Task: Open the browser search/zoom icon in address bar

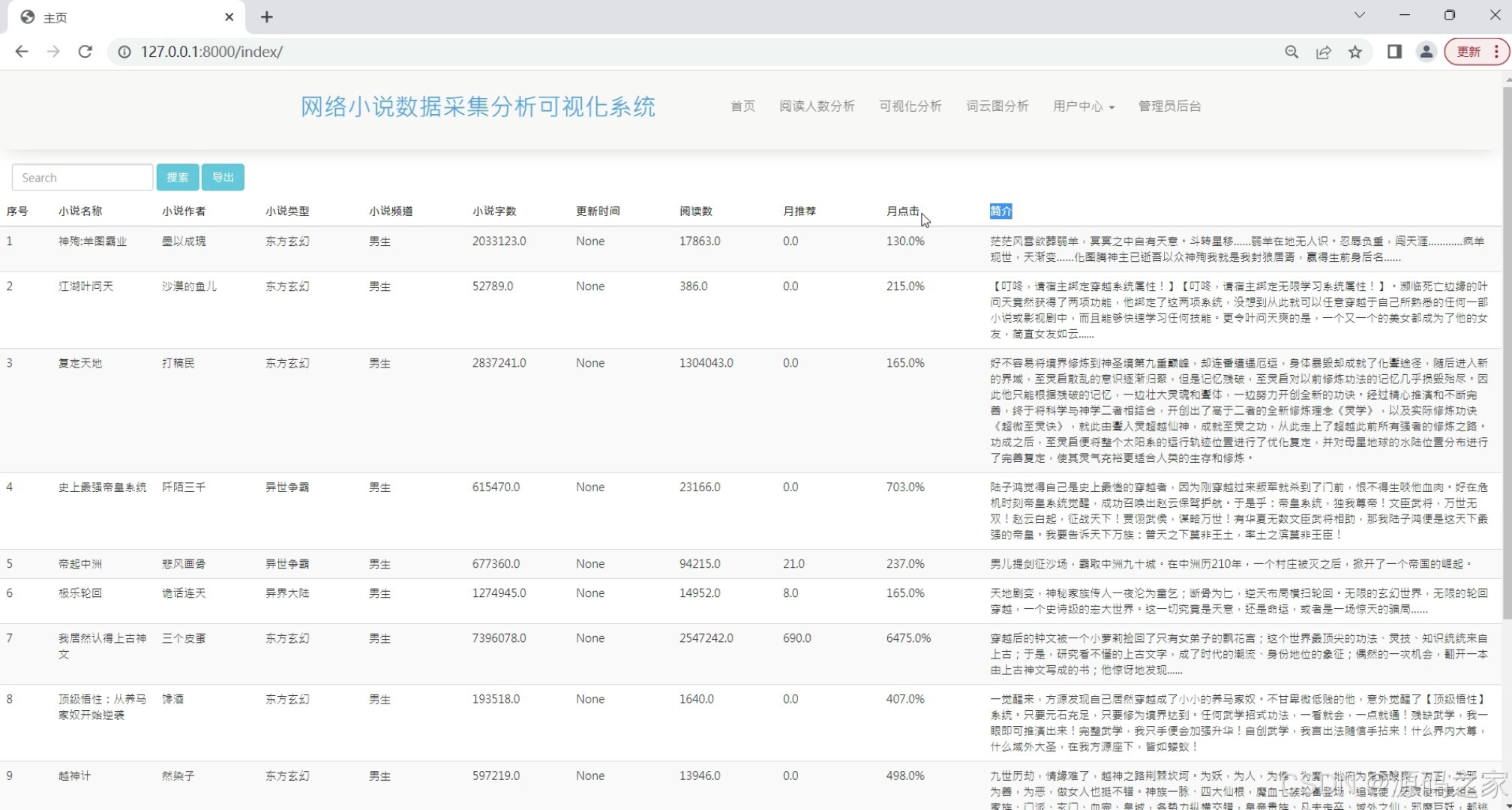Action: tap(1291, 52)
